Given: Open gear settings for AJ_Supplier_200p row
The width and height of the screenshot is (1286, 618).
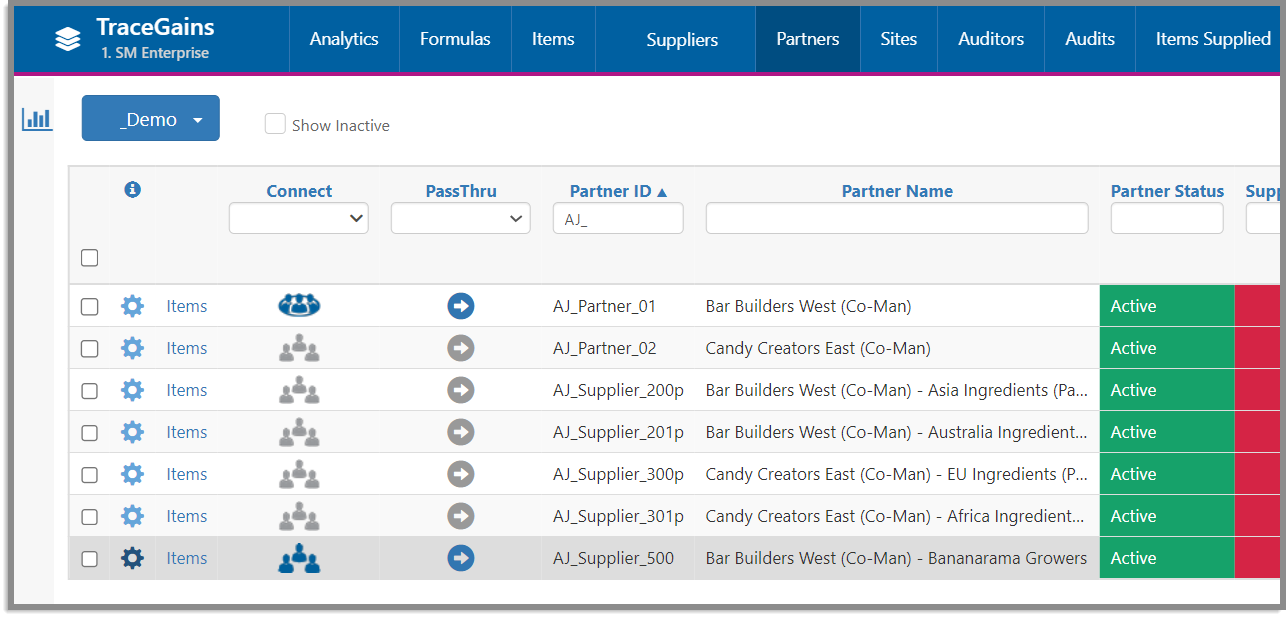Looking at the screenshot, I should (x=132, y=390).
